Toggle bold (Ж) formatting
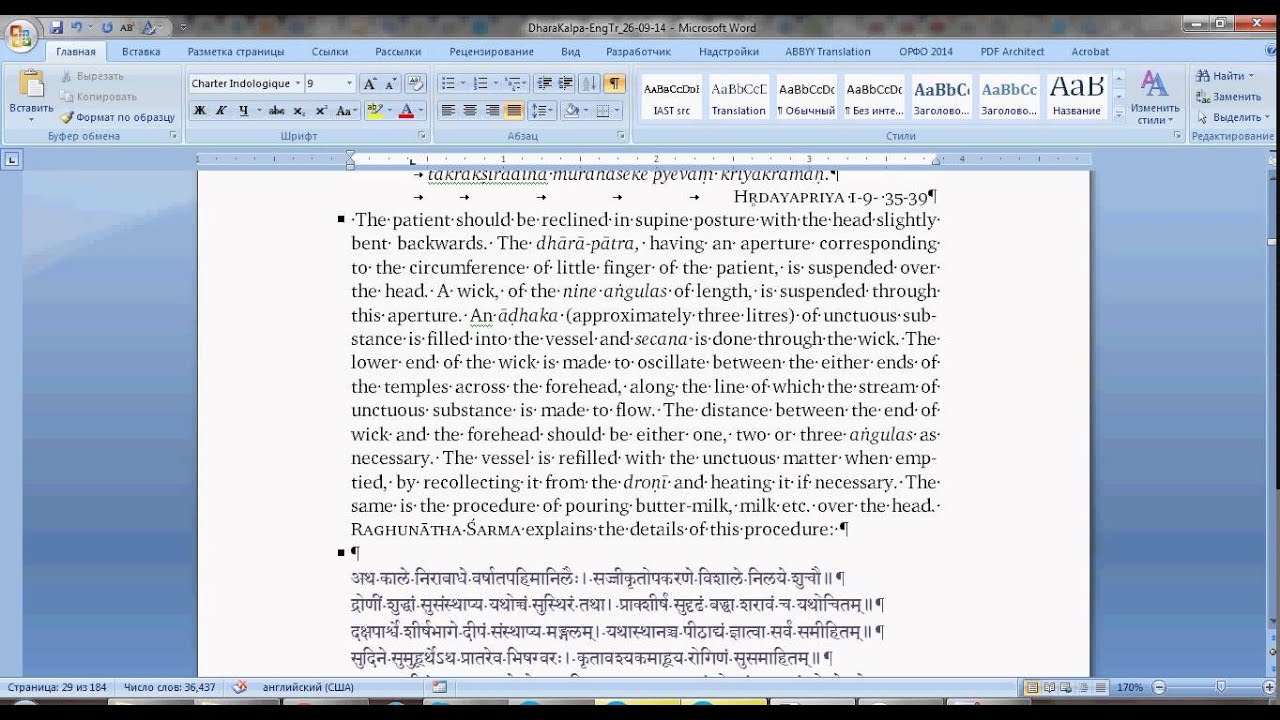This screenshot has width=1280, height=720. coord(200,111)
